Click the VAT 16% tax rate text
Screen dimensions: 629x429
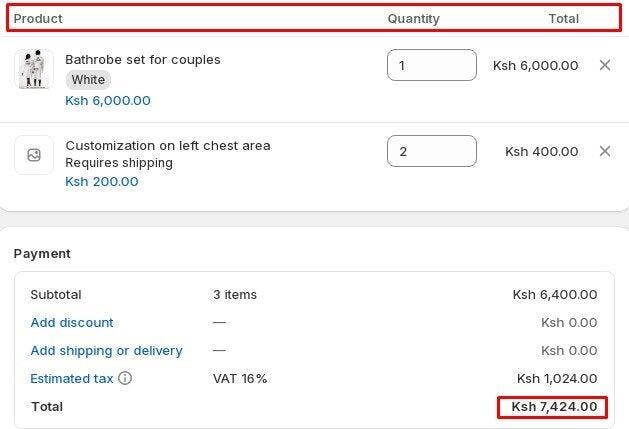pyautogui.click(x=240, y=378)
